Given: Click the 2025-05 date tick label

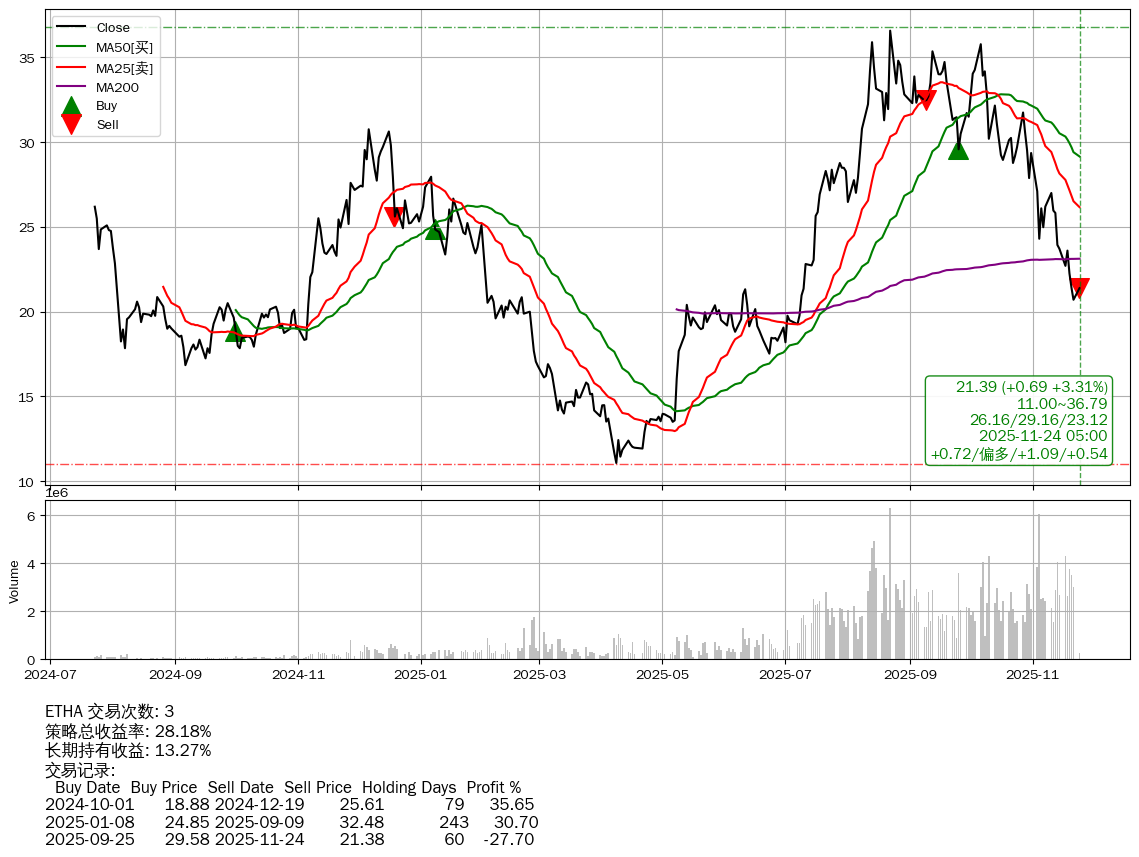Looking at the screenshot, I should (x=662, y=675).
